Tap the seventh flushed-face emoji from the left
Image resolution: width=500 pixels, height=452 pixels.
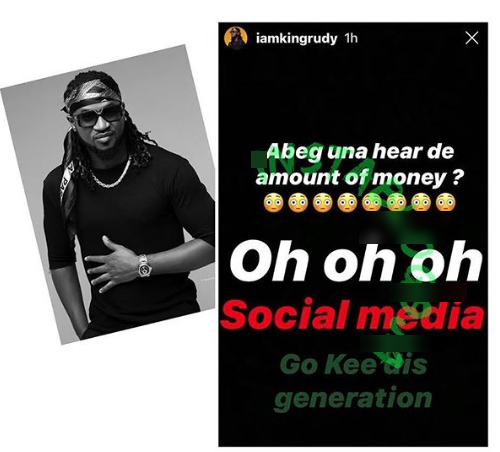click(421, 203)
